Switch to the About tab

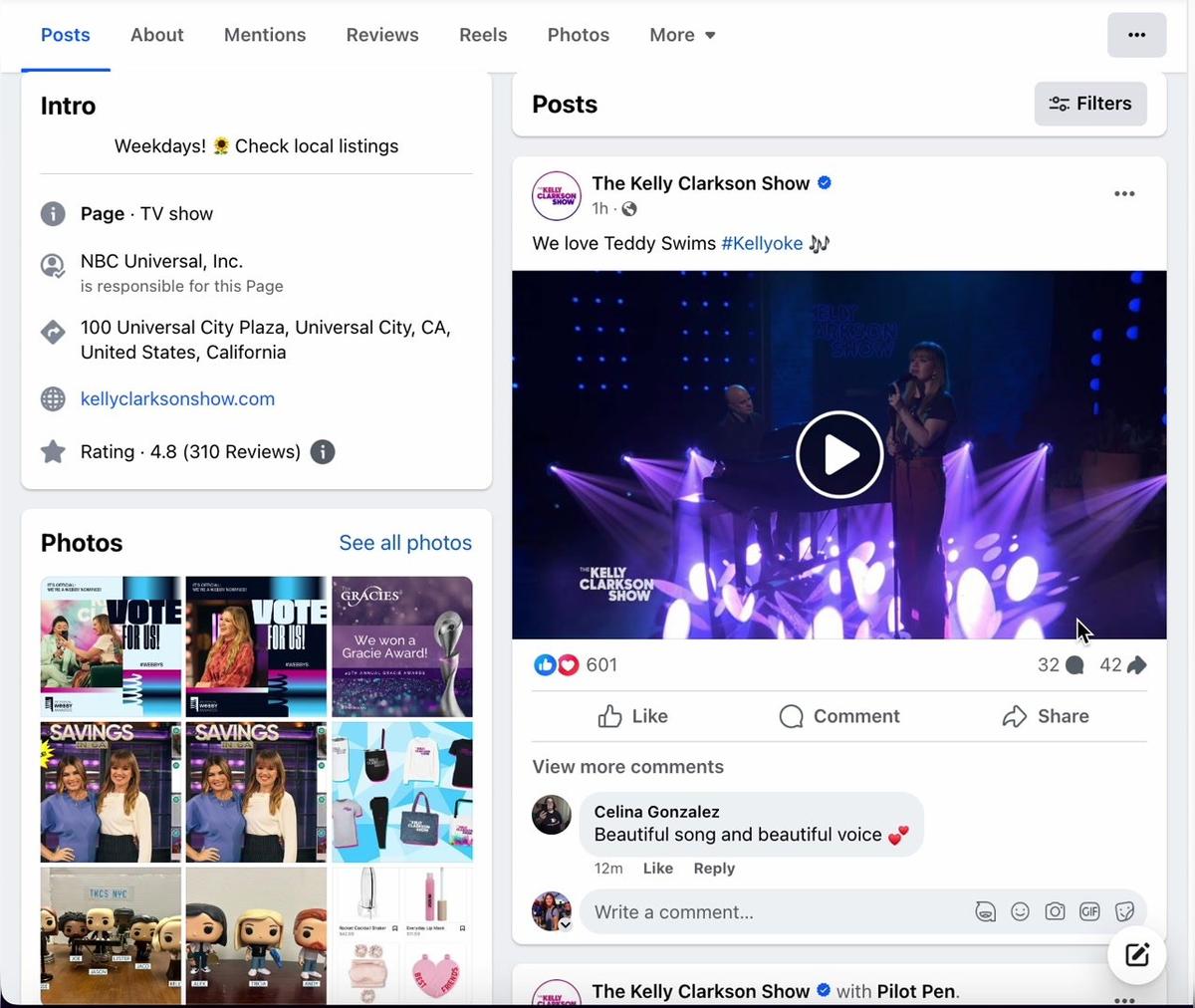pos(157,35)
